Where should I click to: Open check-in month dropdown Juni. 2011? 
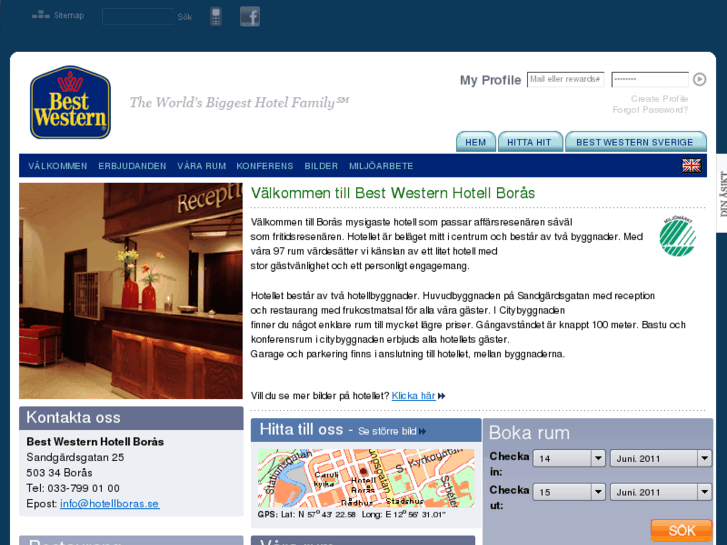(x=661, y=458)
